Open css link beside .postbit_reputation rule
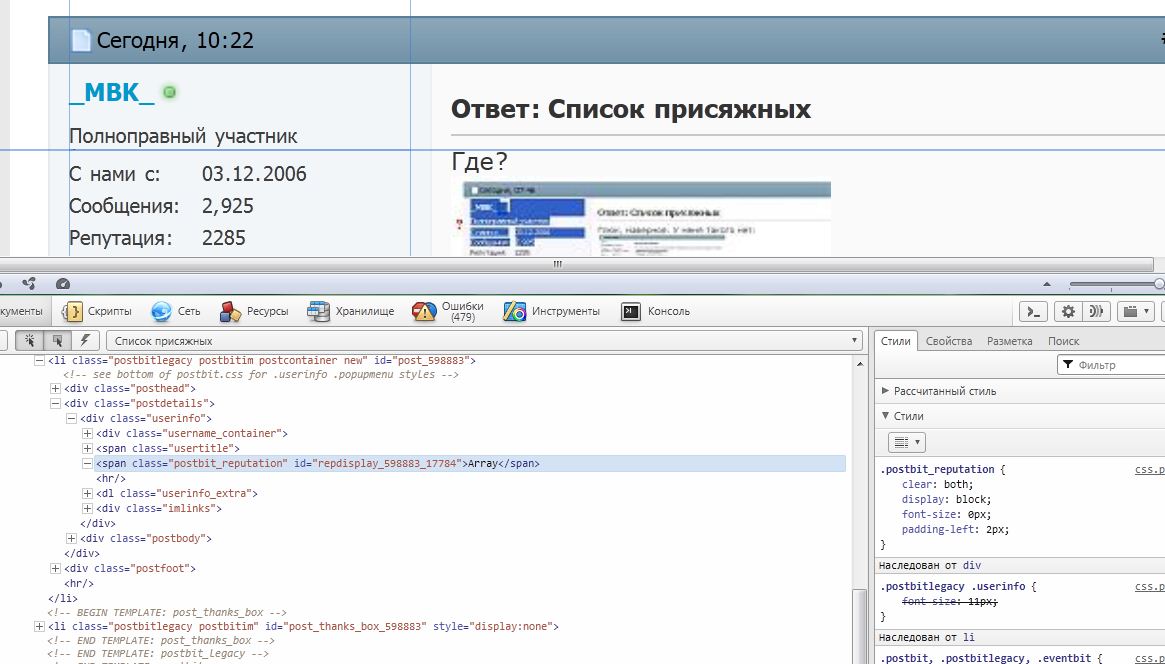 tap(1149, 469)
